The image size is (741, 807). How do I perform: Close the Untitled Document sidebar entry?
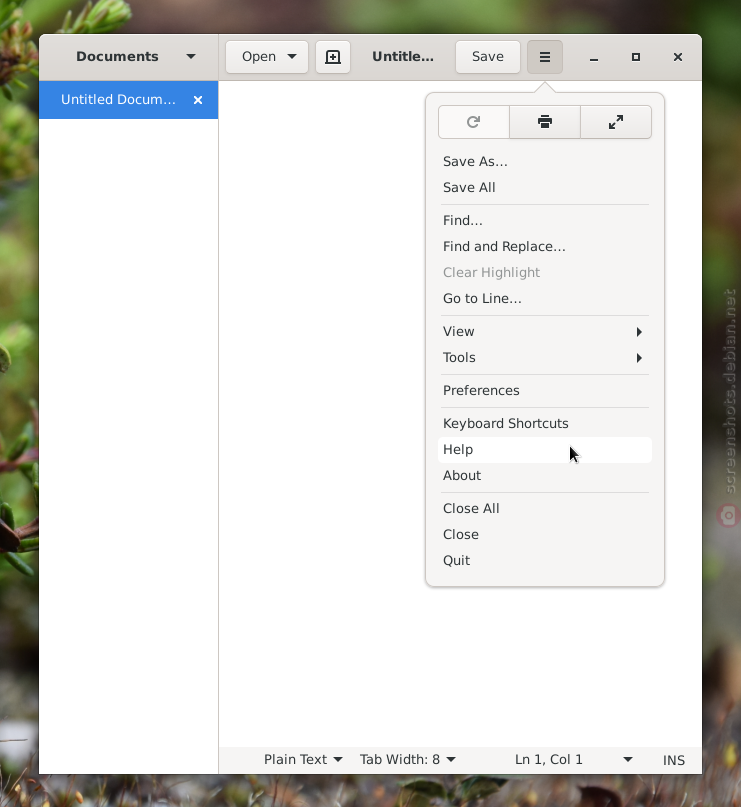(x=198, y=100)
